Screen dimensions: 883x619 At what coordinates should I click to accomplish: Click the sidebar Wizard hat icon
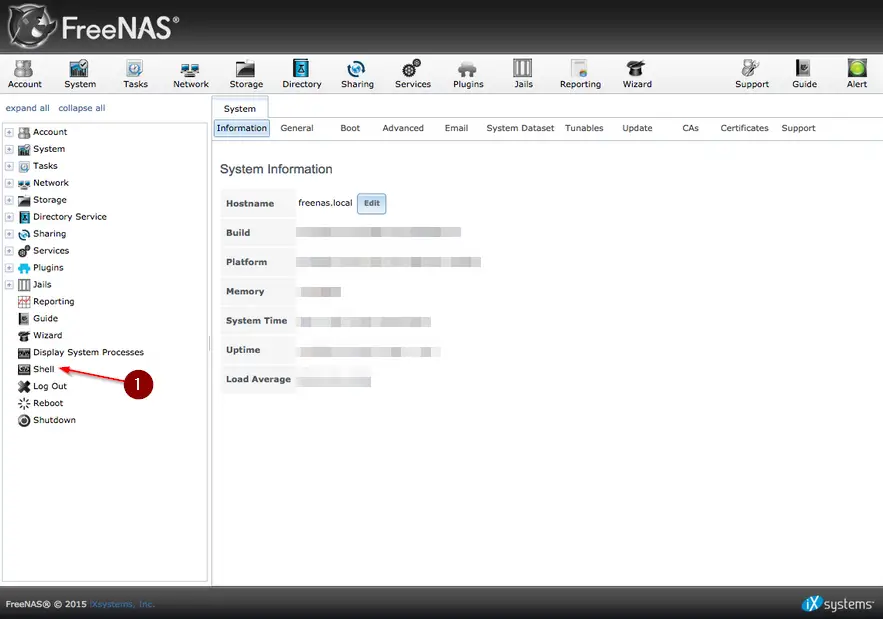pos(24,336)
